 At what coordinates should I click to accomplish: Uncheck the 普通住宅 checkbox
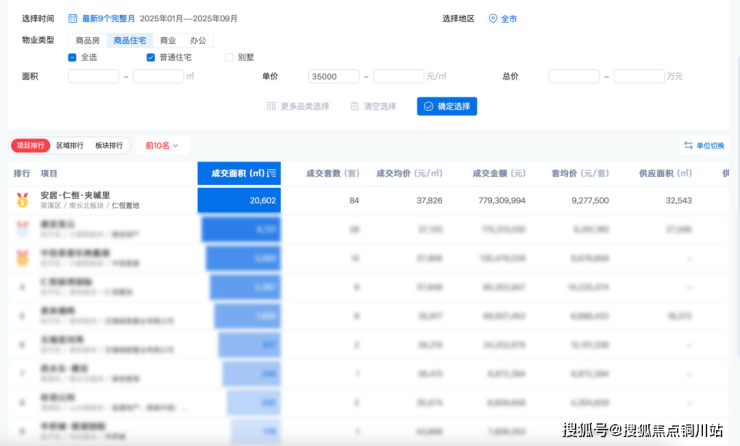click(150, 58)
